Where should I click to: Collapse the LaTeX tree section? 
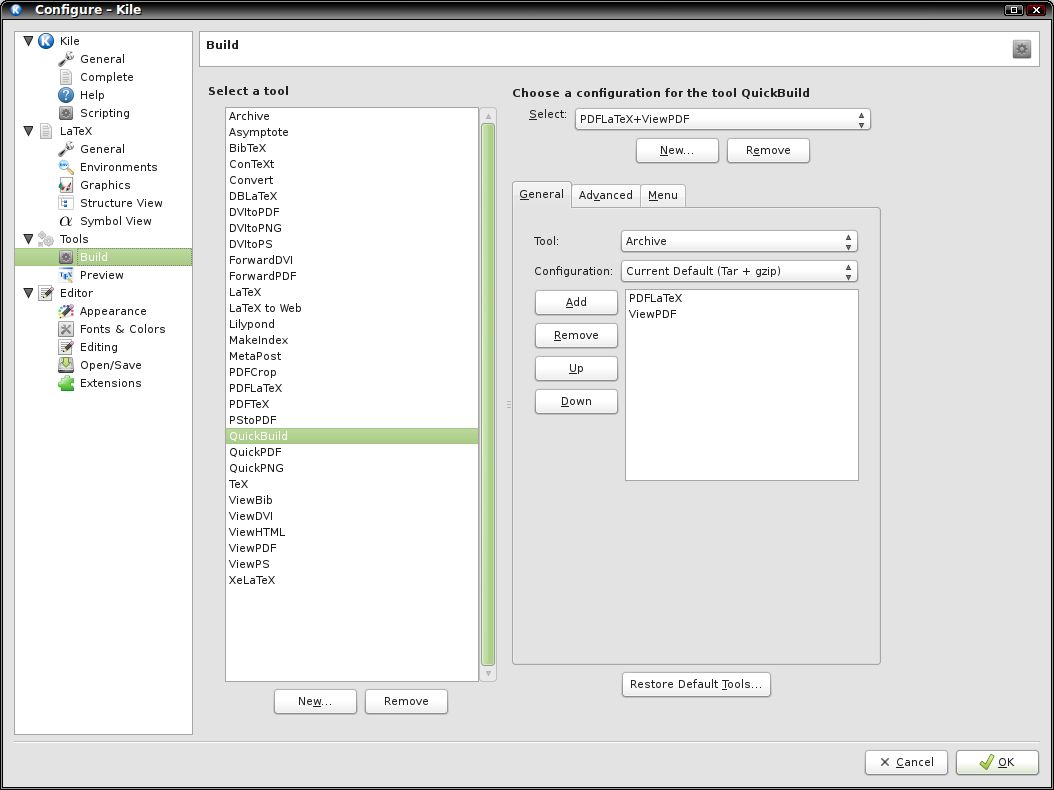click(28, 131)
